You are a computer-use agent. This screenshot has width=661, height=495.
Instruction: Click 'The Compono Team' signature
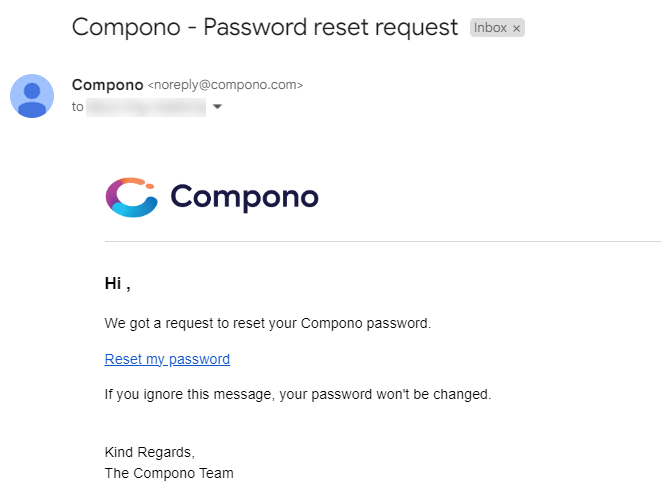169,473
